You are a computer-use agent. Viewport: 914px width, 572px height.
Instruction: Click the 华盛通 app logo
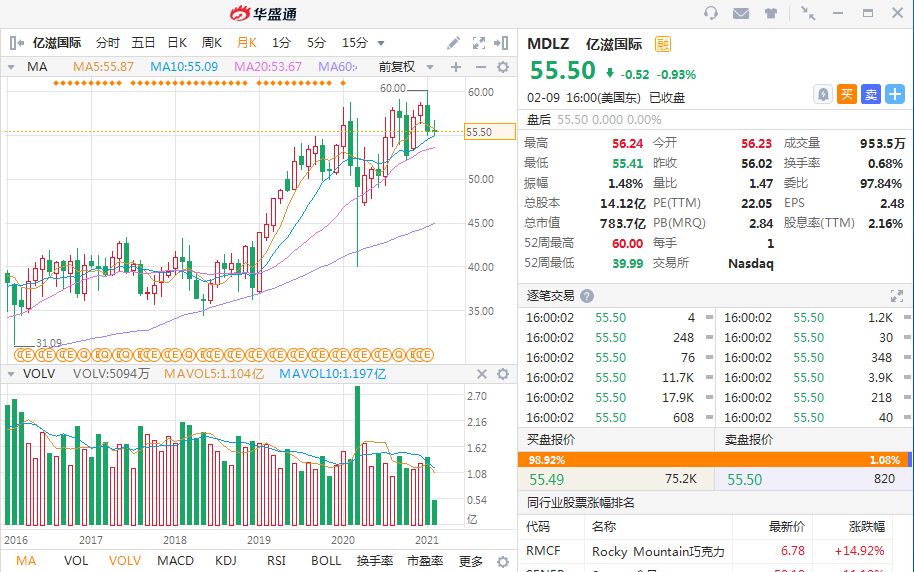(263, 13)
